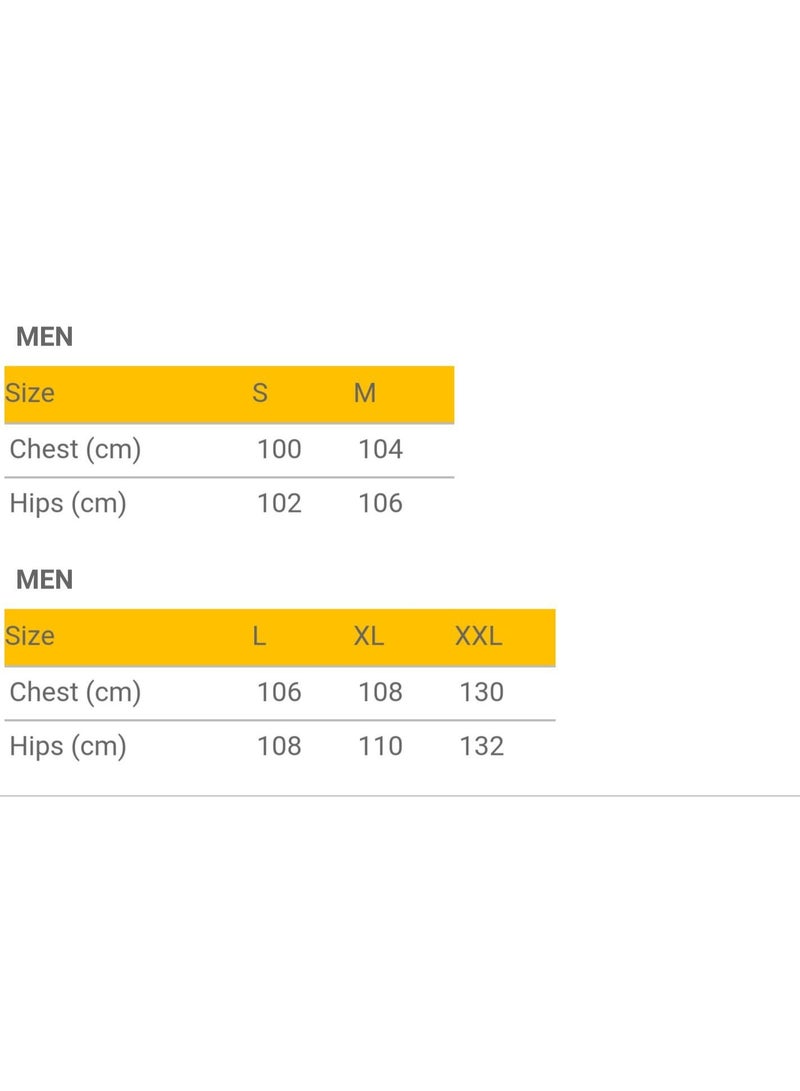Click the hips value 102 for size S

coord(279,503)
